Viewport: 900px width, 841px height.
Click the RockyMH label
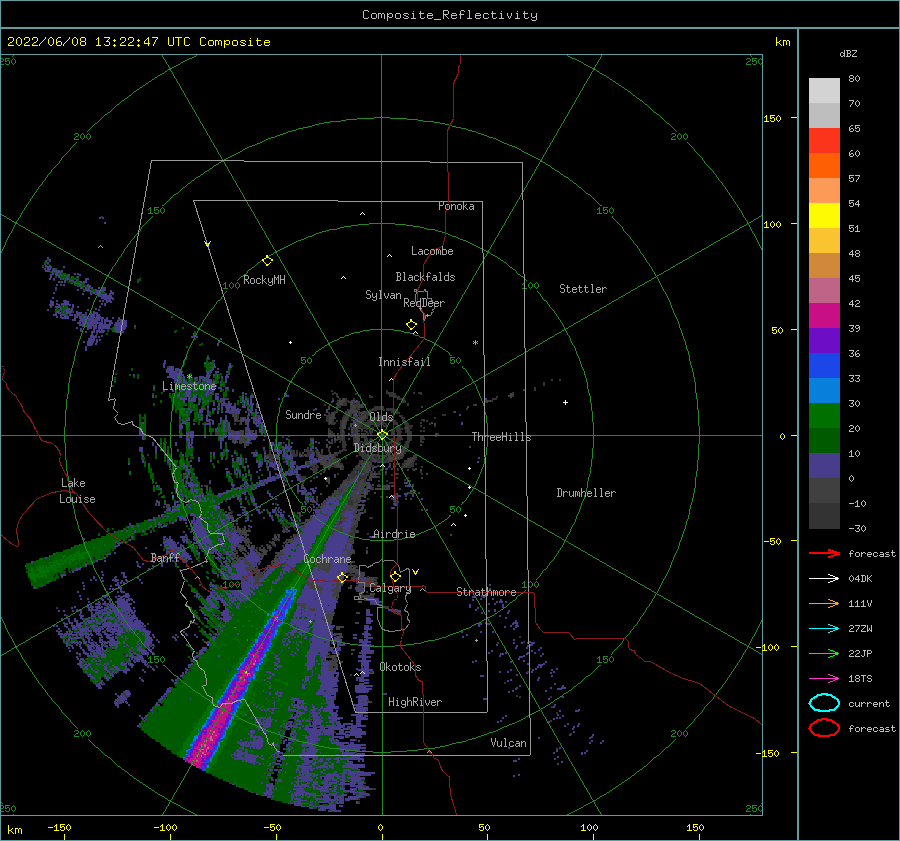264,280
